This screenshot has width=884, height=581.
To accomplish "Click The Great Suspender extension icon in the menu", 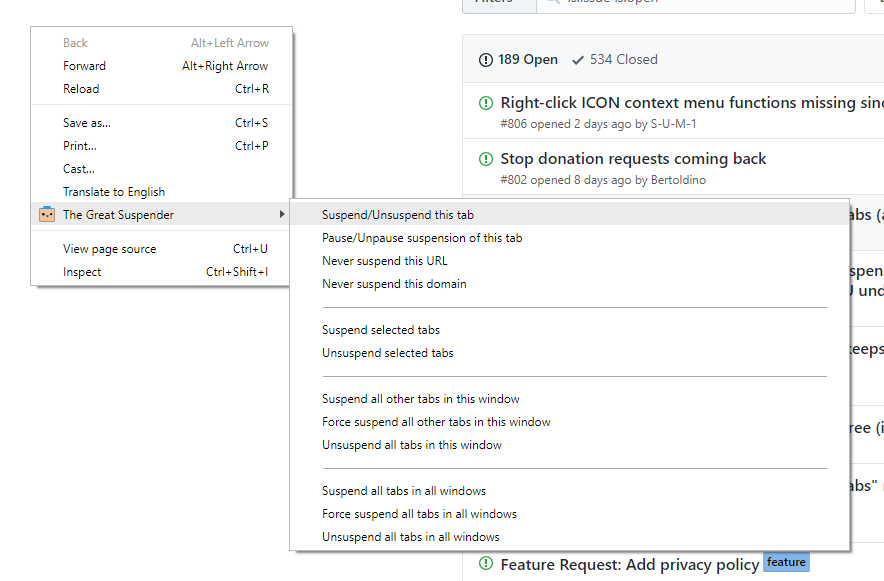I will [x=46, y=214].
